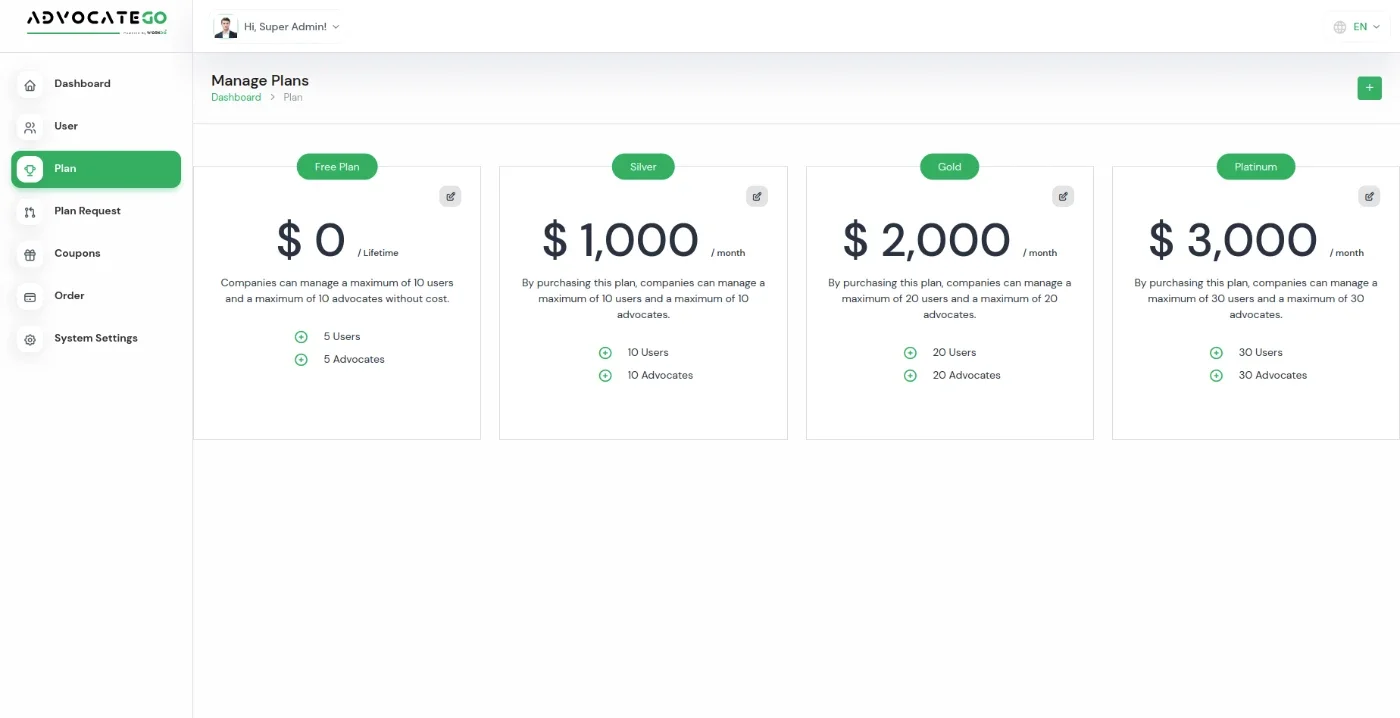Follow the Dashboard breadcrumb link
The image size is (1400, 718).
[236, 97]
